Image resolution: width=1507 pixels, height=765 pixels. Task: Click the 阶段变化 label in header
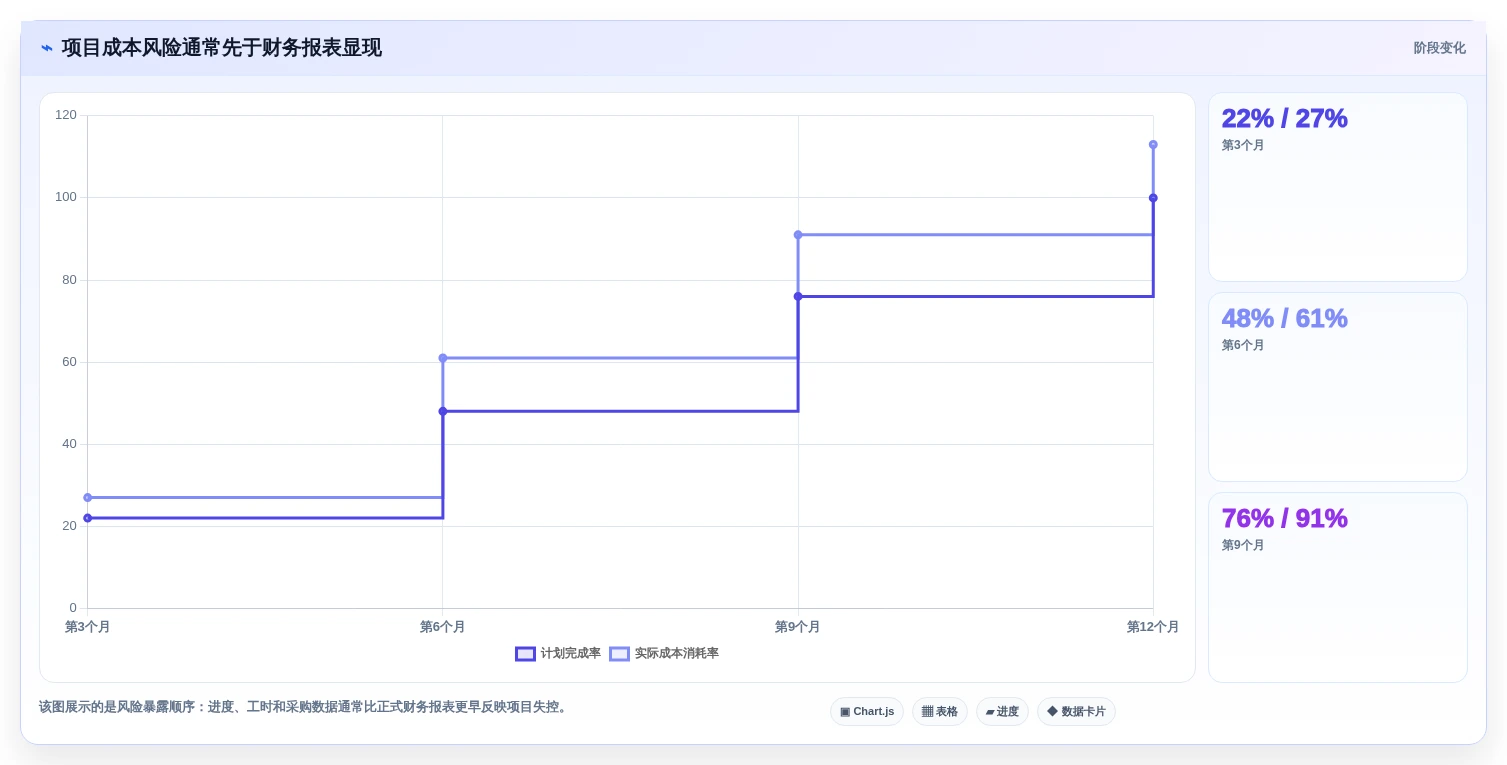pyautogui.click(x=1439, y=48)
